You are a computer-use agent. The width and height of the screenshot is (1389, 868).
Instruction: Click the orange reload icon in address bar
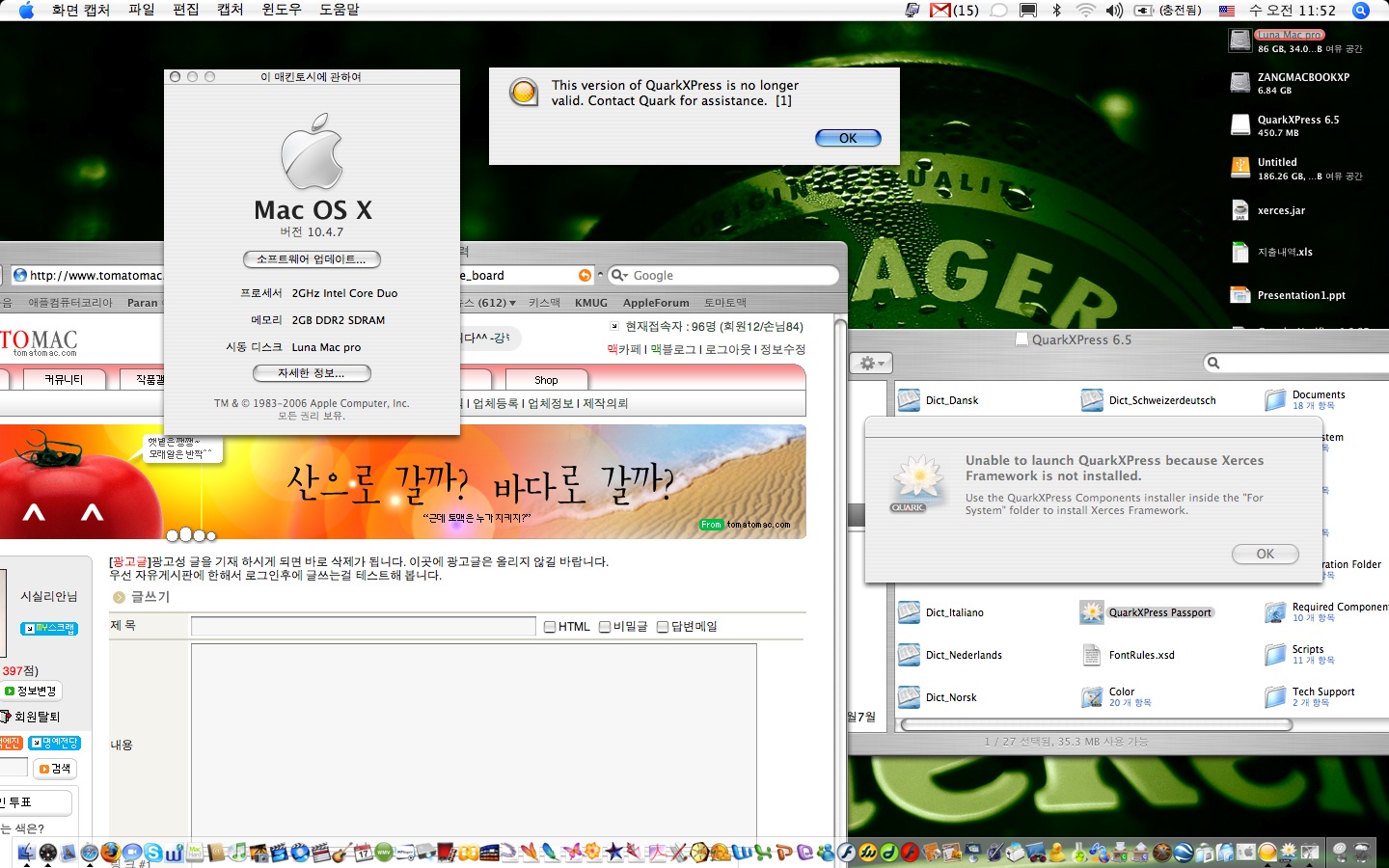[585, 276]
